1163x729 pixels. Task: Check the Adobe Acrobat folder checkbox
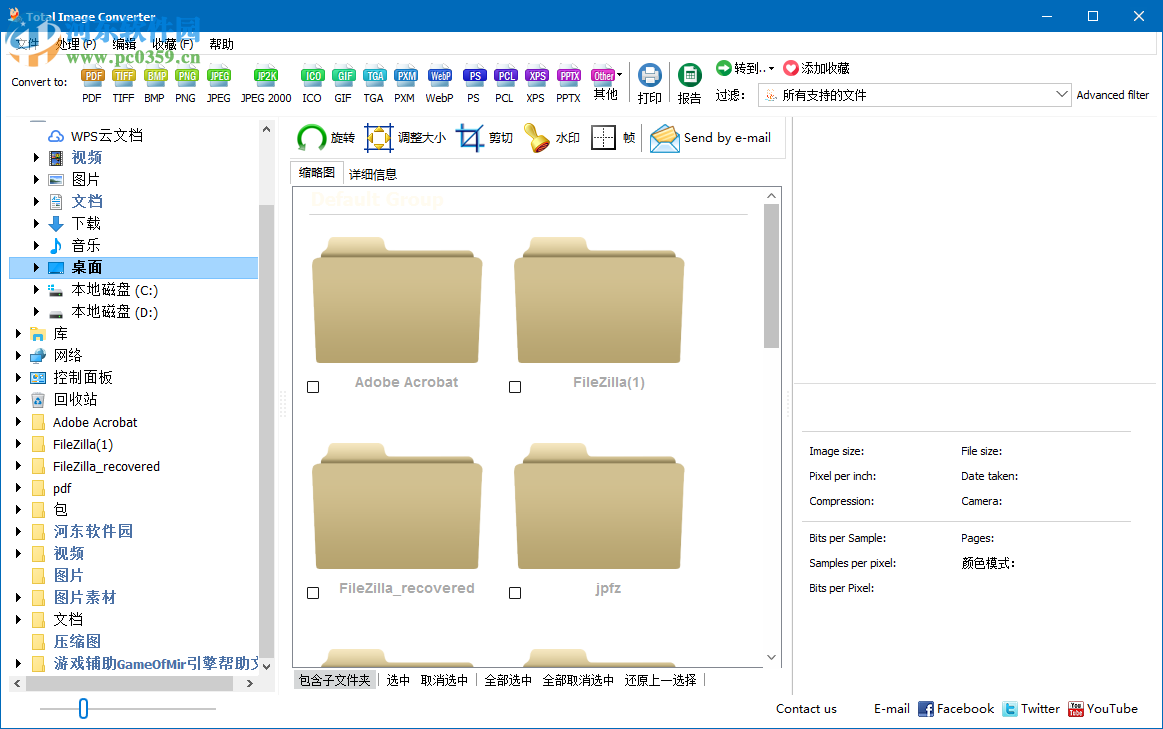[x=313, y=387]
